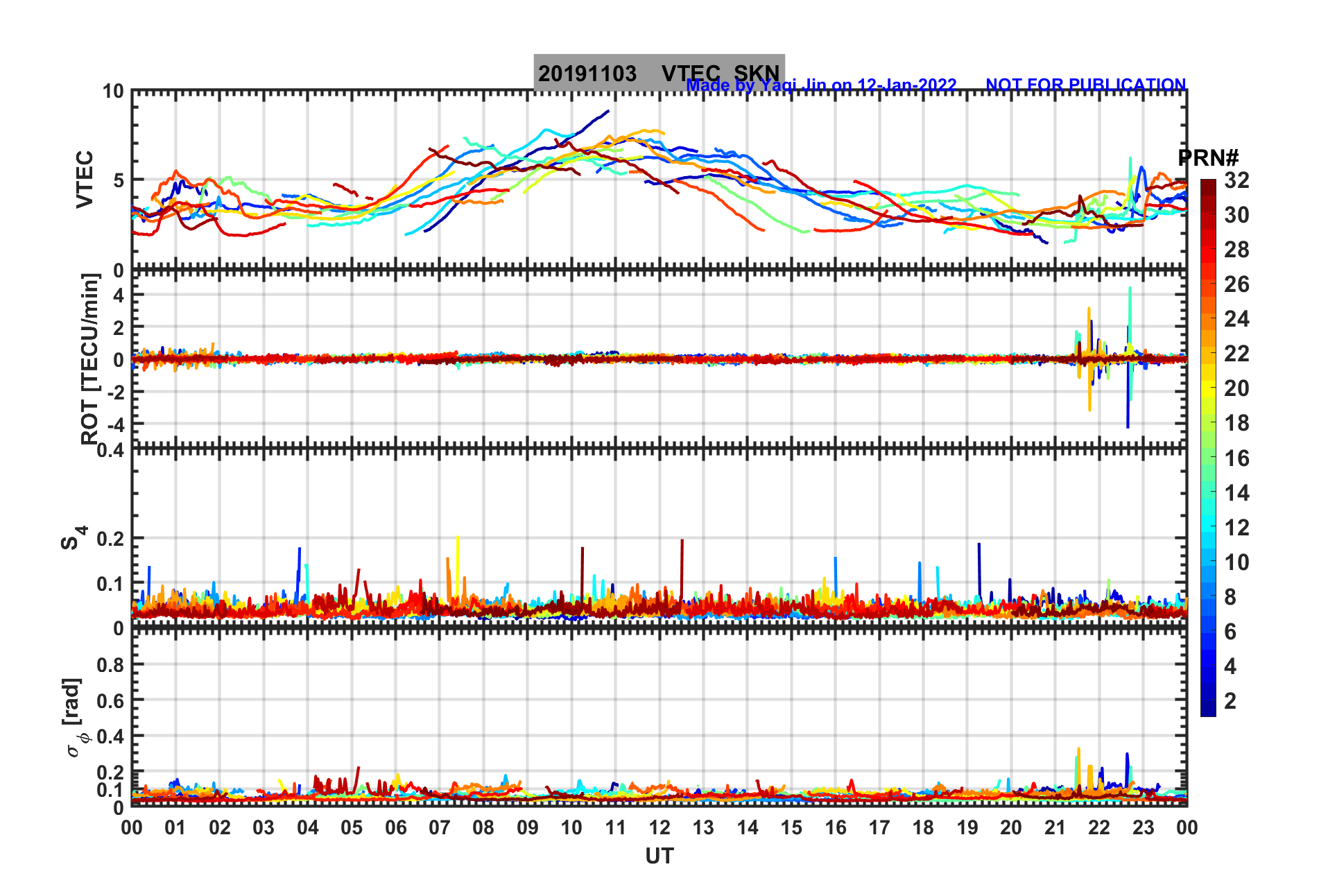Screen dimensions: 1319x896
Task: Click the colorbar label '2'
Action: [x=1230, y=700]
